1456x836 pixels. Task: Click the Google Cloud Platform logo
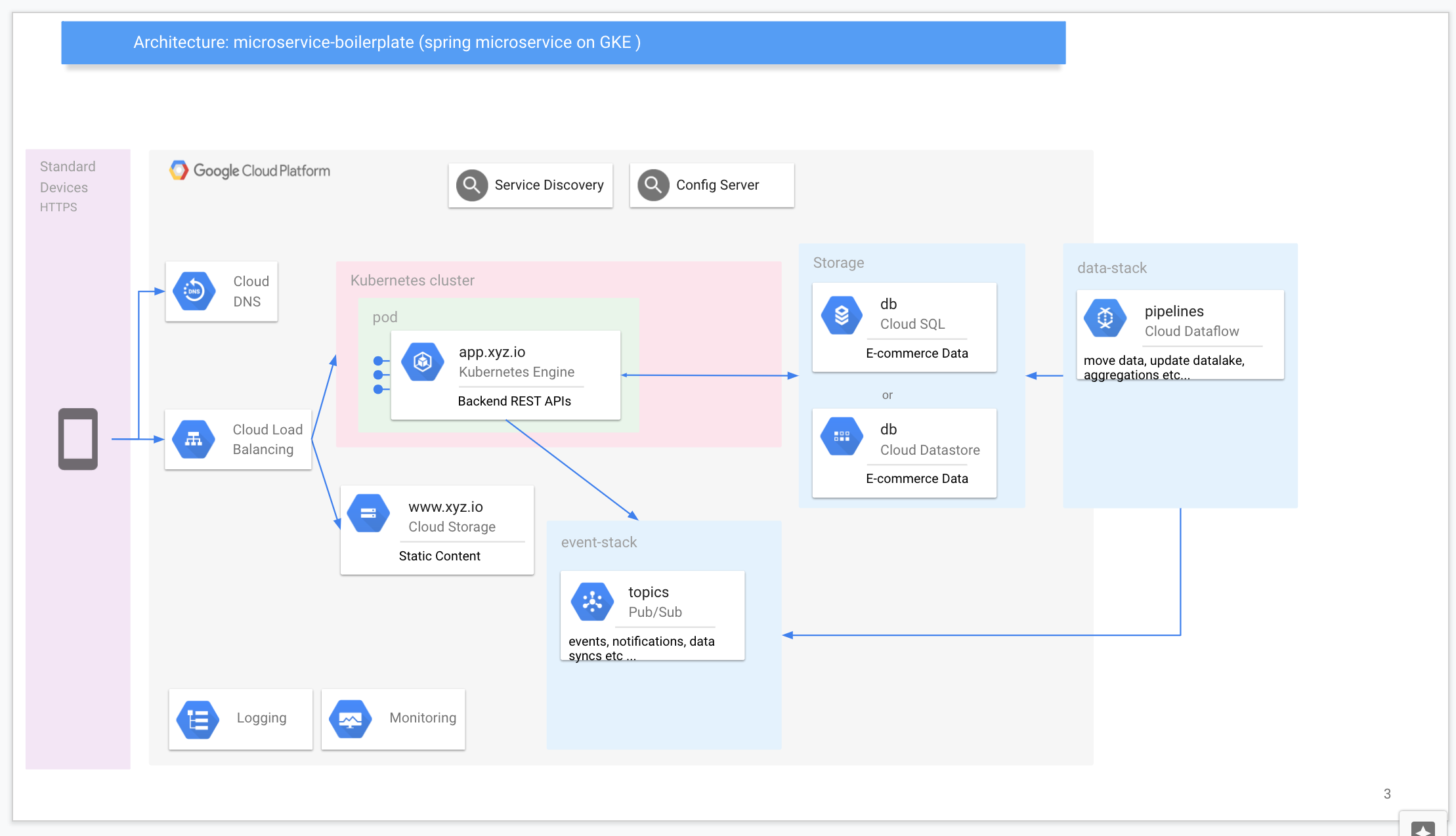pos(250,171)
